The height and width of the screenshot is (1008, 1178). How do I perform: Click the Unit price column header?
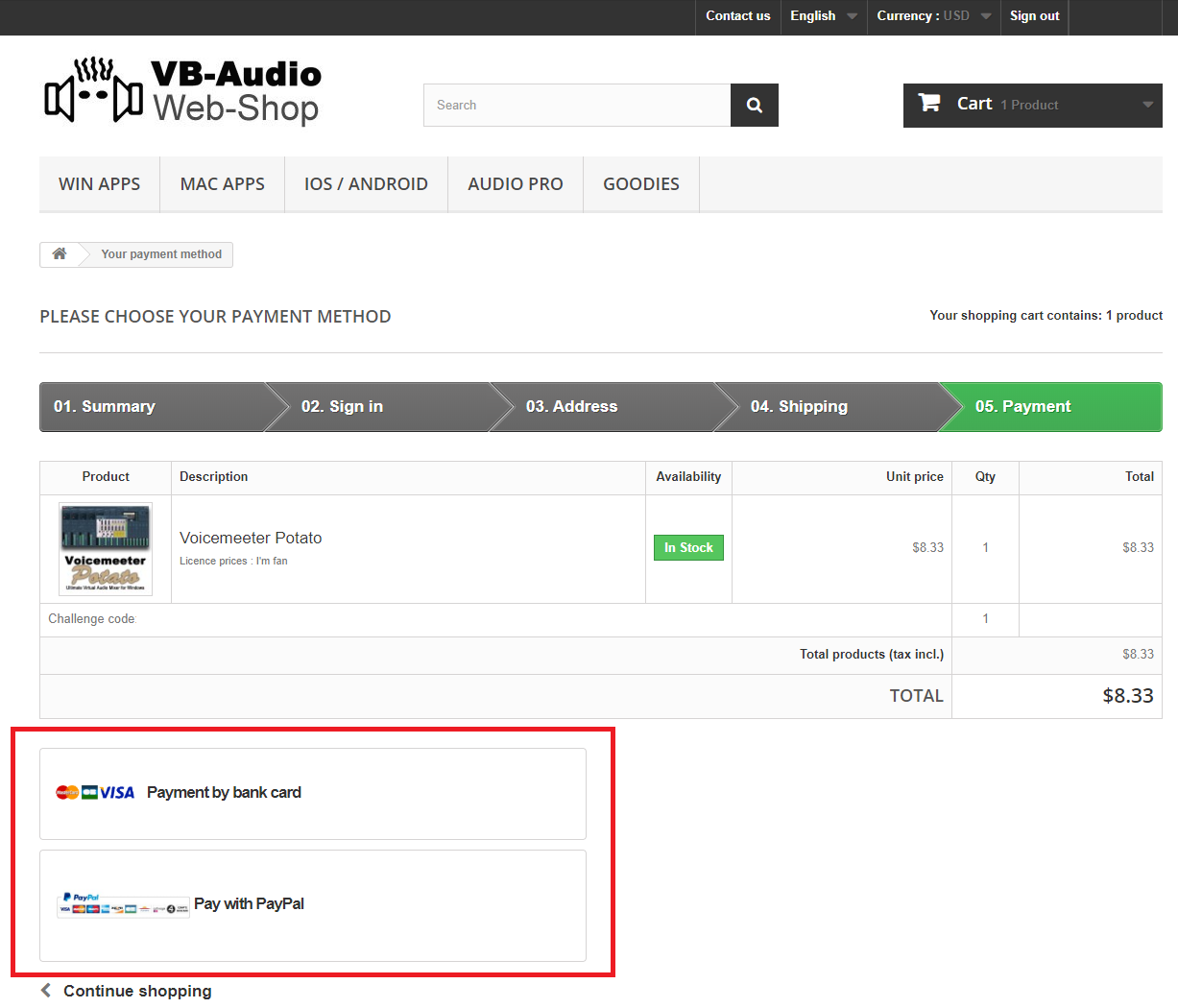pyautogui.click(x=915, y=477)
